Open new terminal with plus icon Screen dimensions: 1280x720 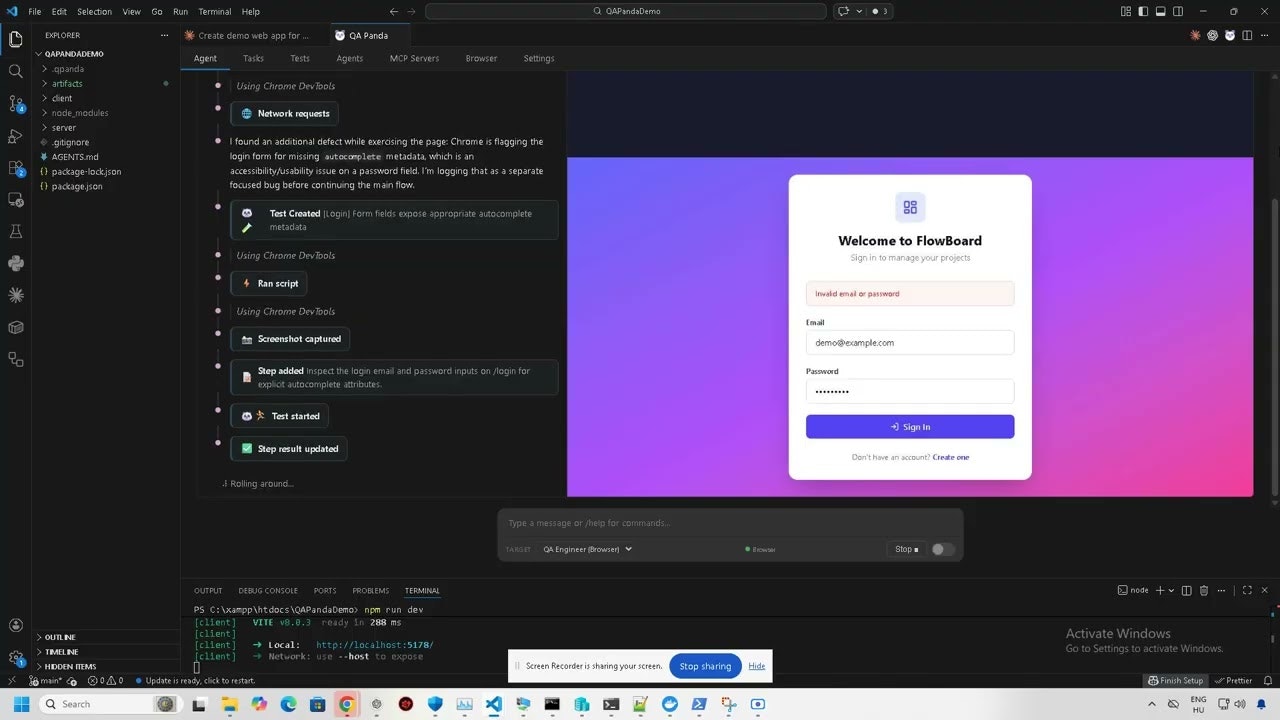click(x=1160, y=590)
